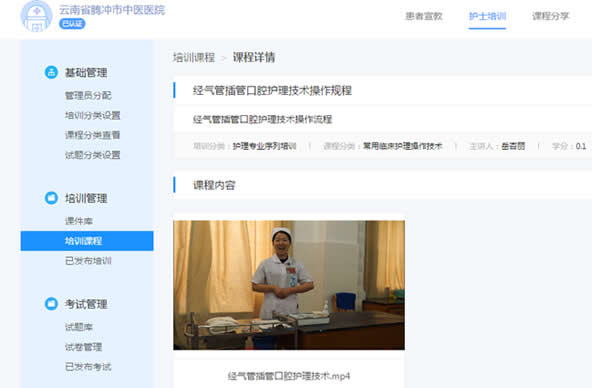Click the course title 经气管插管口腔护理技术操作规程

click(x=272, y=91)
